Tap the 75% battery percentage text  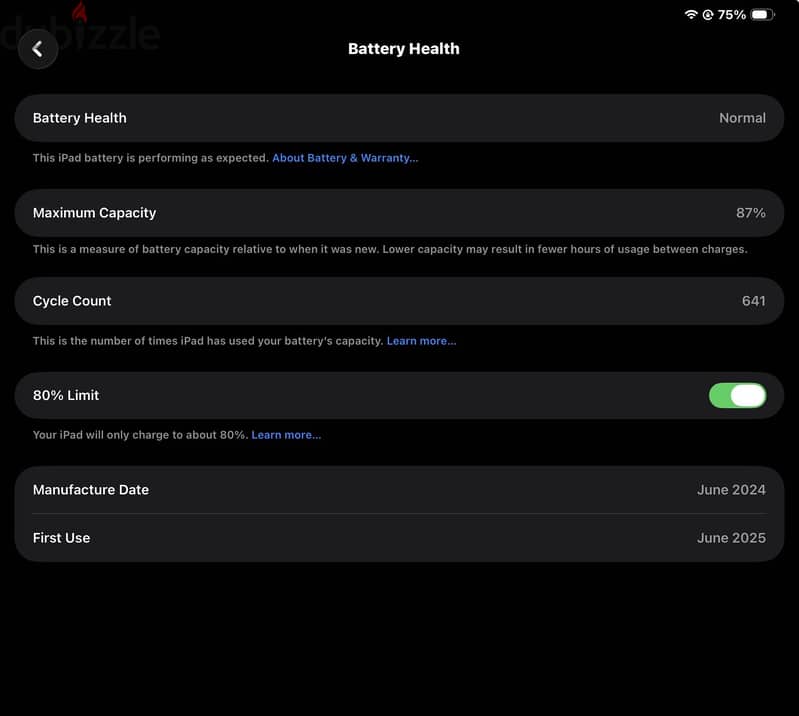[731, 15]
